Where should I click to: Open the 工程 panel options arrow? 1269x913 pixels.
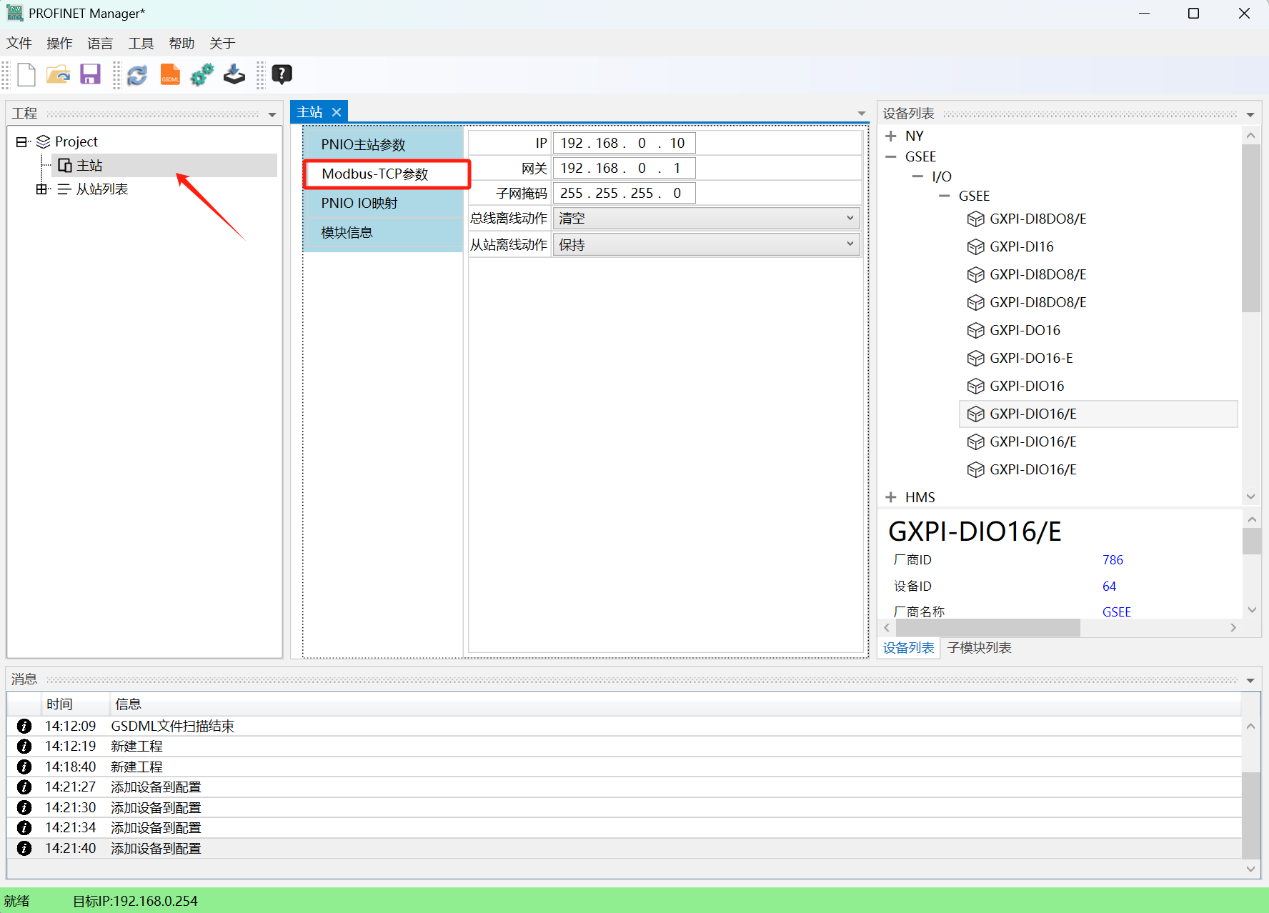(272, 115)
